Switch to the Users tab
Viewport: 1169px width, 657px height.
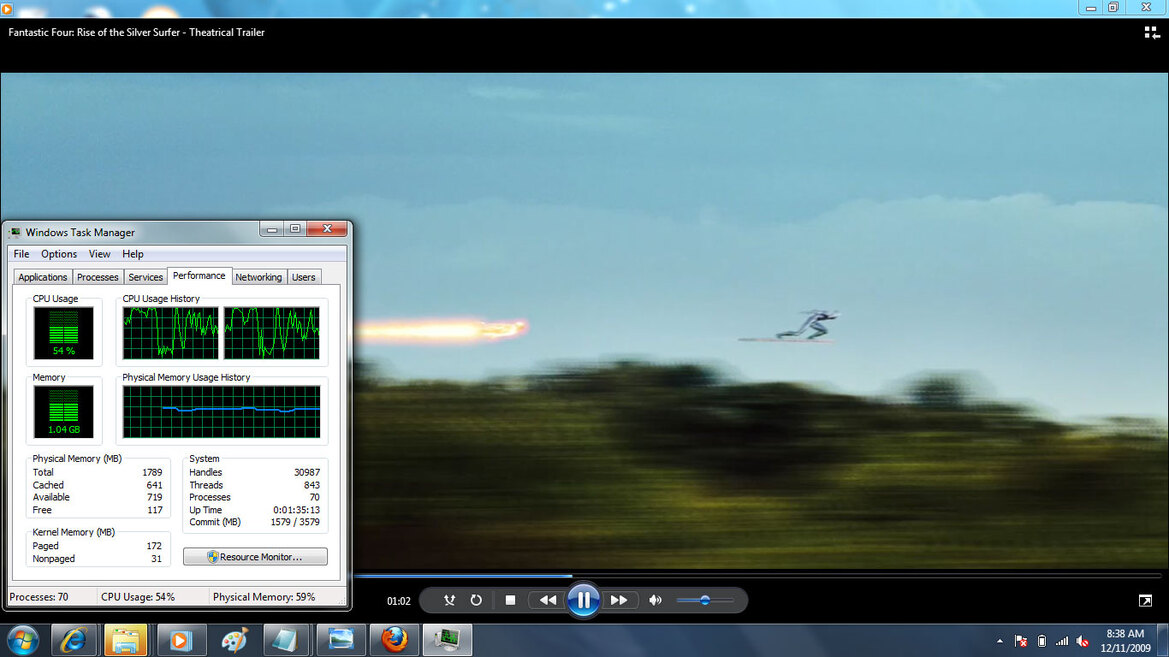click(x=303, y=277)
